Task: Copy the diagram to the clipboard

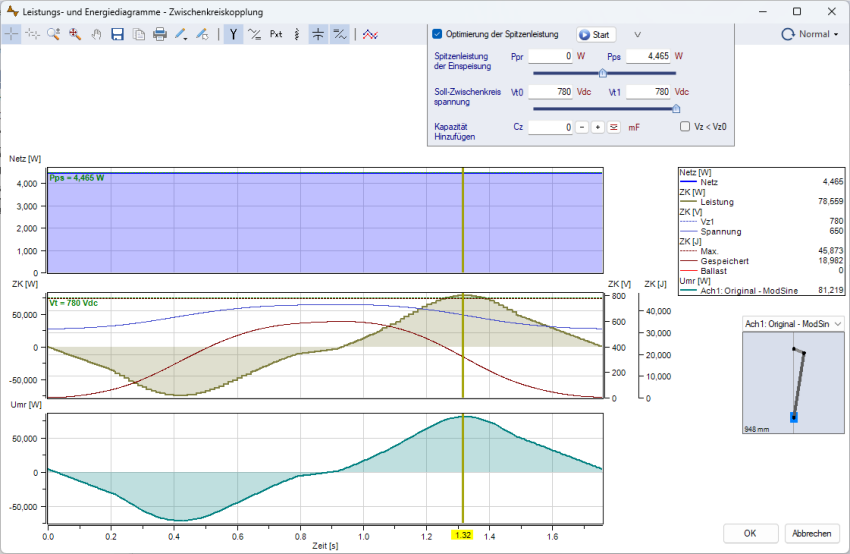Action: [x=138, y=34]
